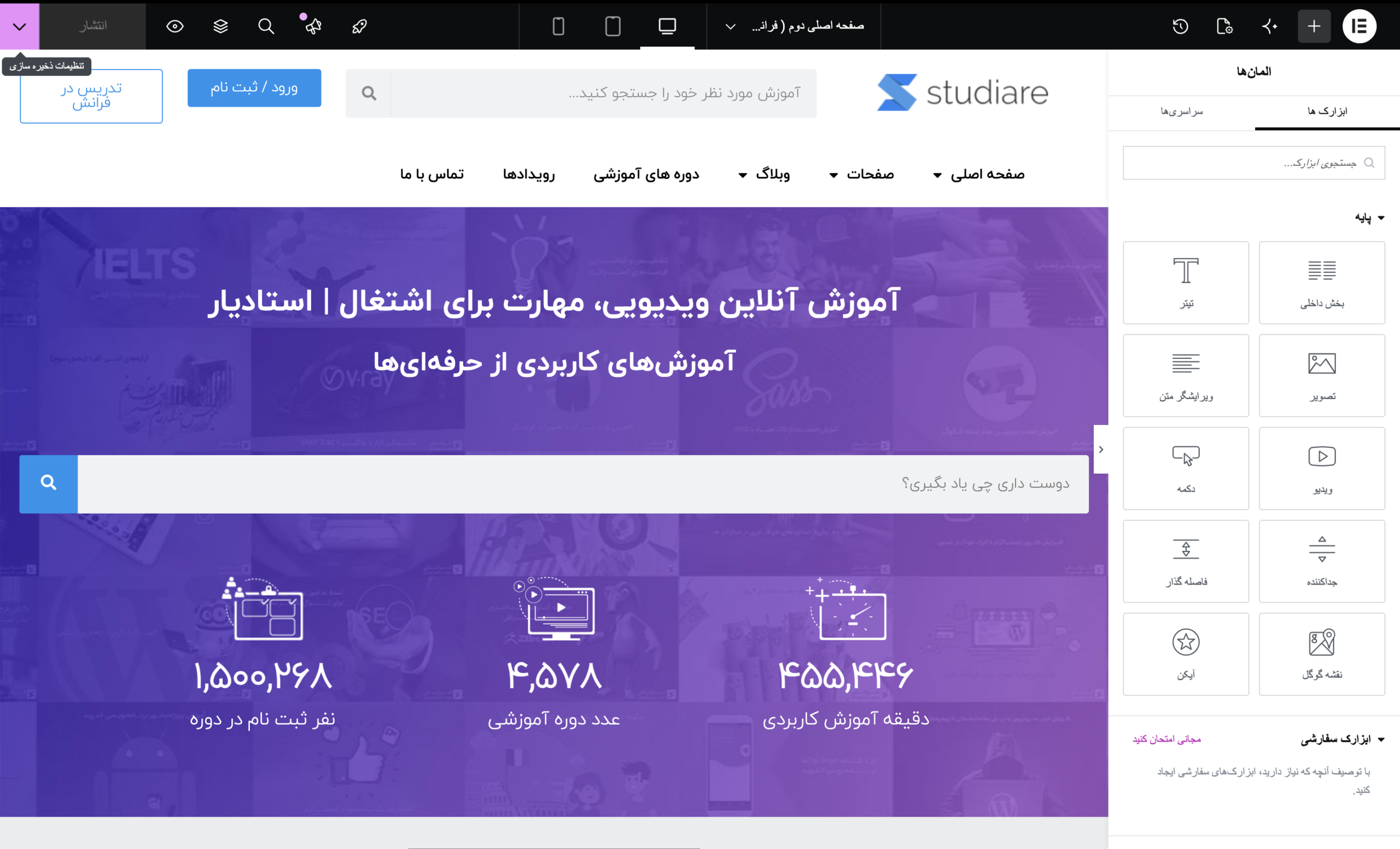This screenshot has width=1400, height=849.
Task: Click the مجانی امتحان کنید link
Action: [x=1166, y=738]
